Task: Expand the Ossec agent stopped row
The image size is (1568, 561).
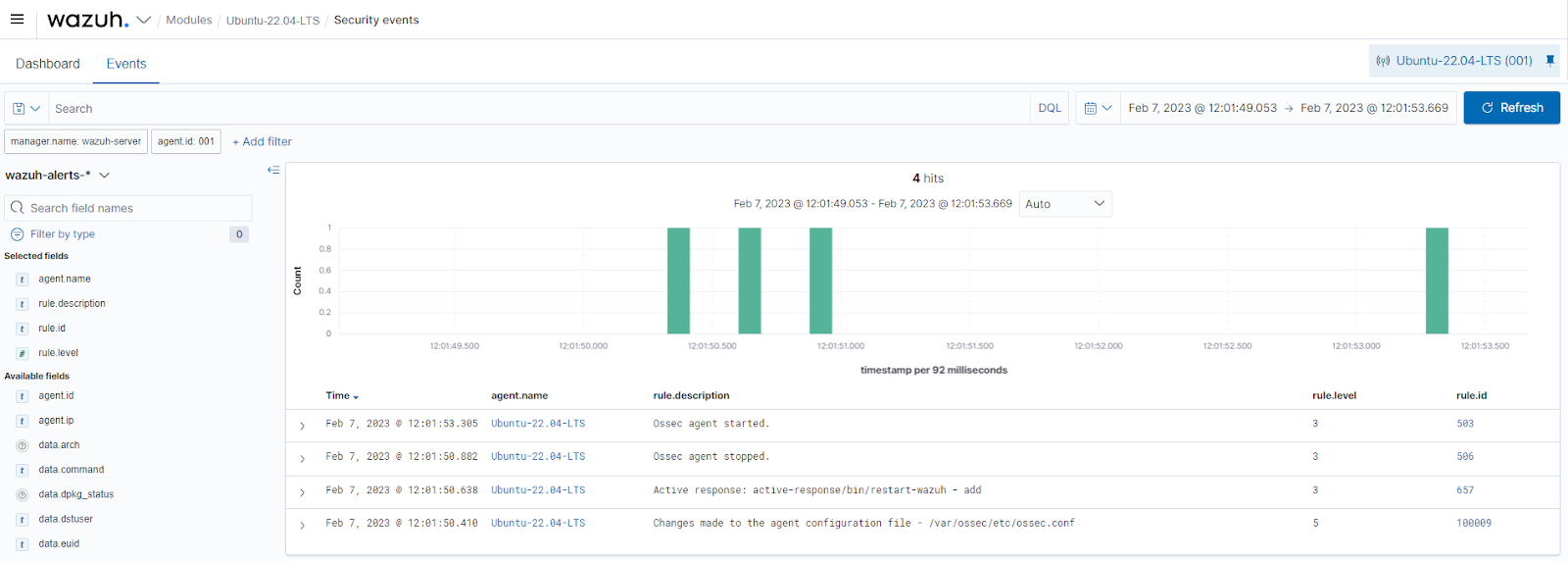Action: (302, 458)
